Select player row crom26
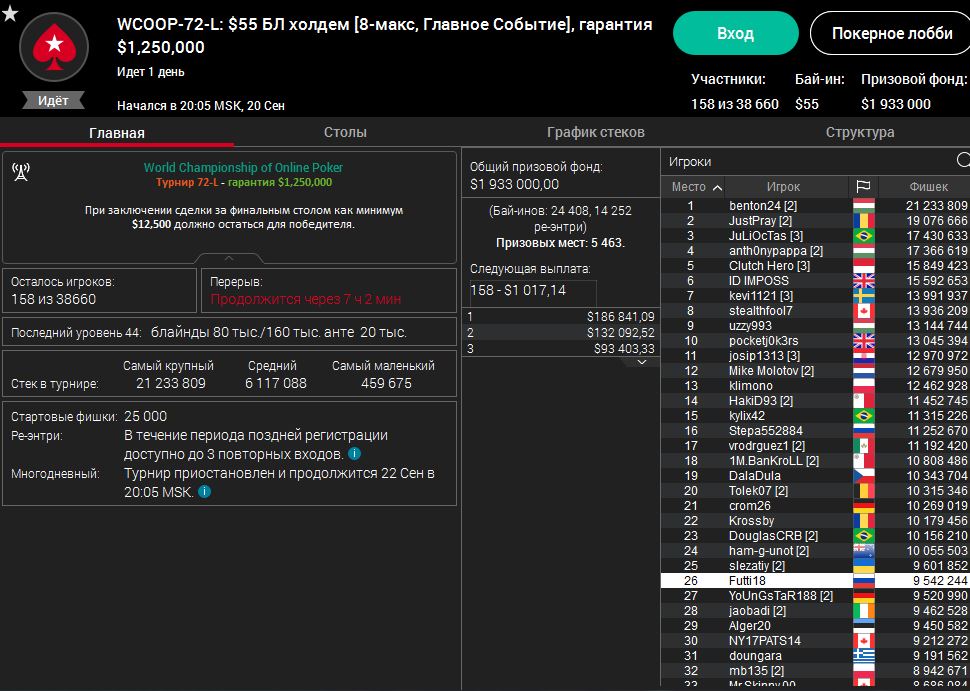 (815, 505)
